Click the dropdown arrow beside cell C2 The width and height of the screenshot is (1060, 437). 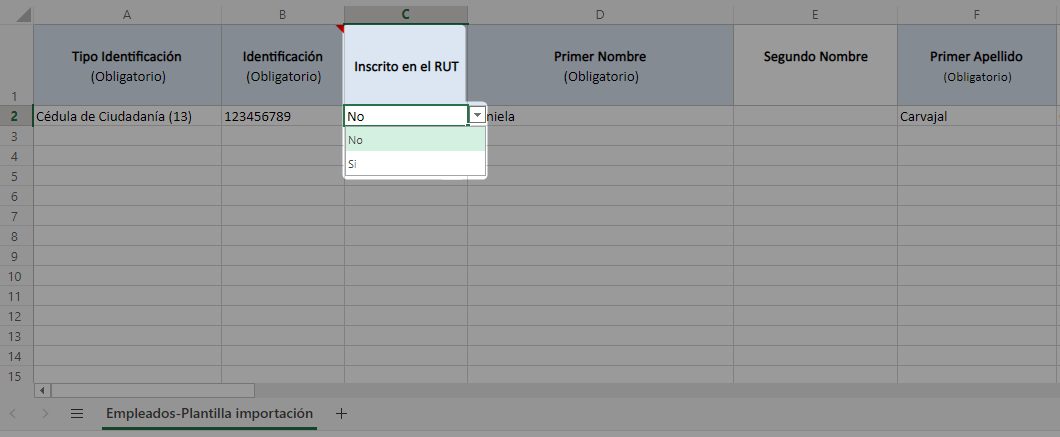tap(477, 116)
